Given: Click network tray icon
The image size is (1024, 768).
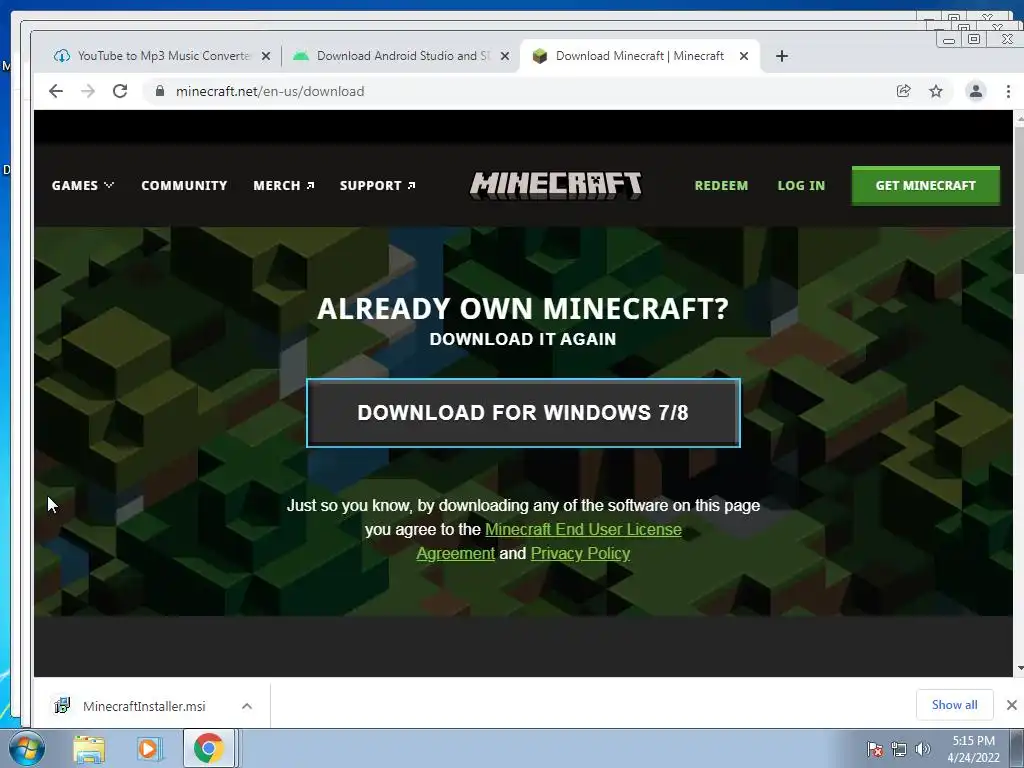Looking at the screenshot, I should (x=899, y=749).
